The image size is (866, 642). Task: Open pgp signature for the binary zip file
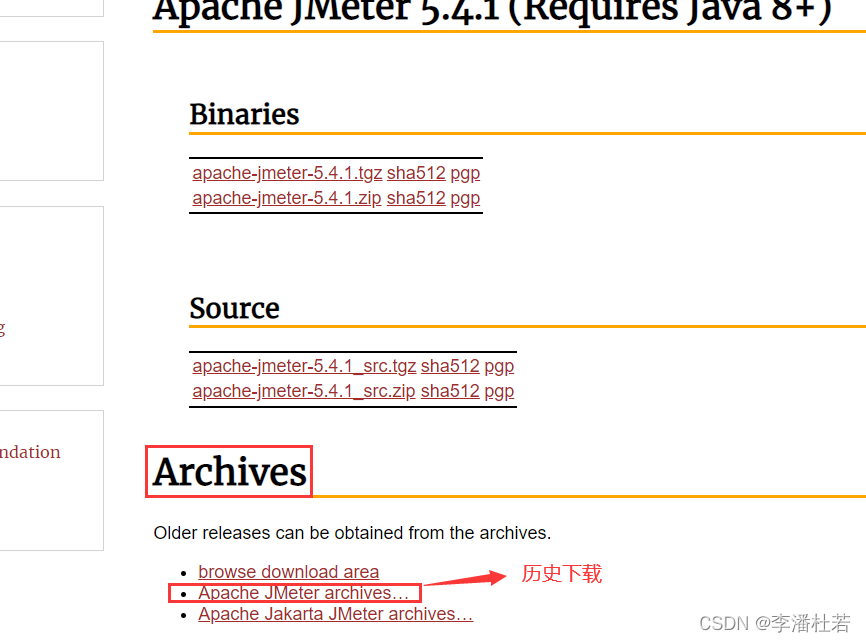click(465, 198)
